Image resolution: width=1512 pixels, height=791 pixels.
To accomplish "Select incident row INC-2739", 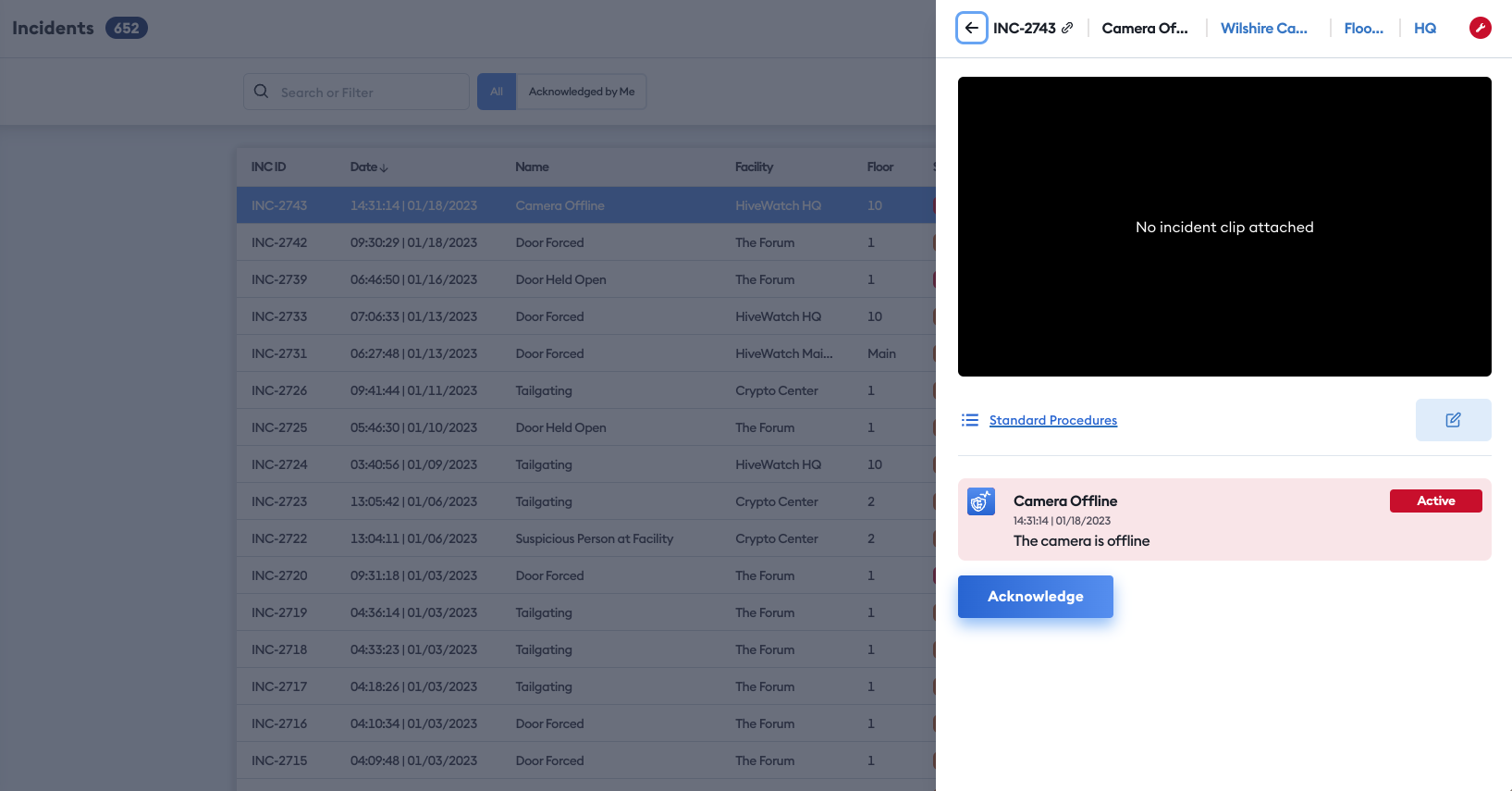I will [x=586, y=279].
